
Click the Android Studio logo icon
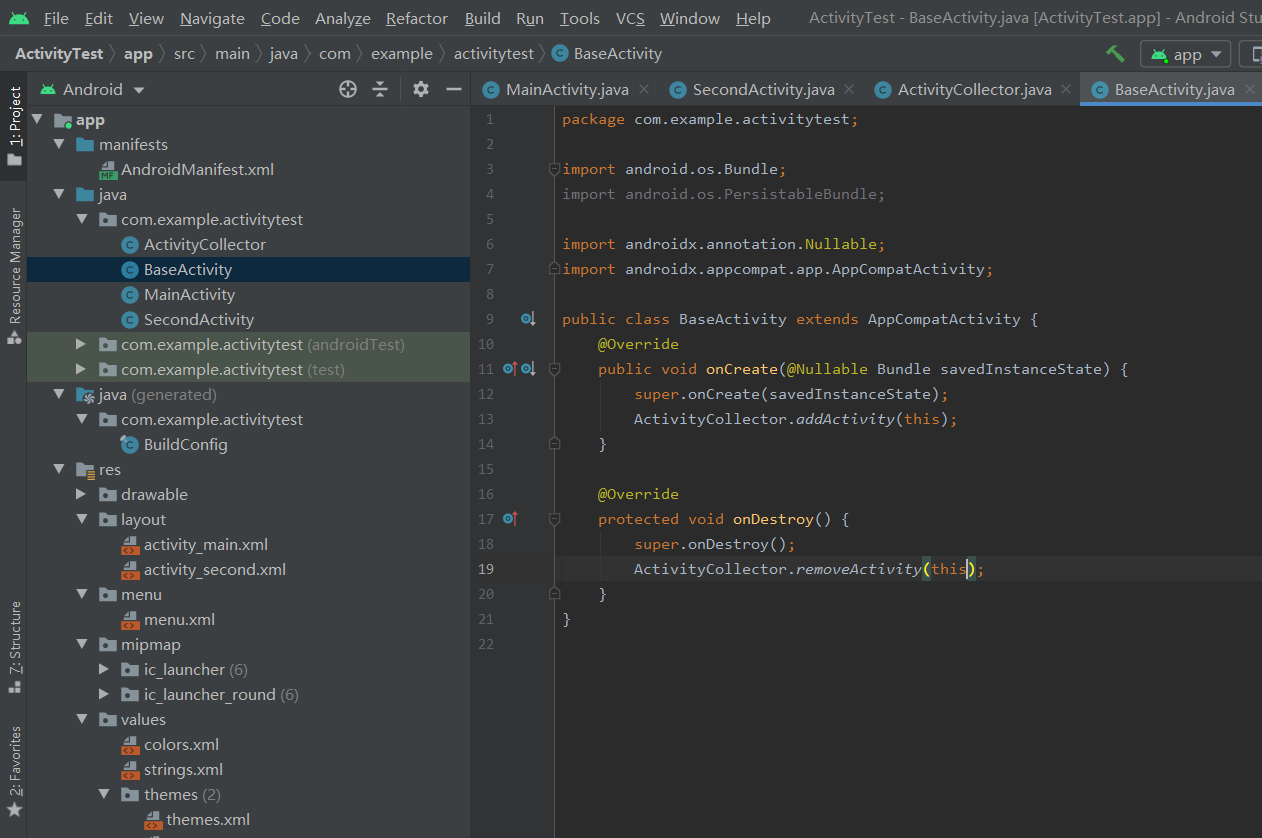[19, 18]
